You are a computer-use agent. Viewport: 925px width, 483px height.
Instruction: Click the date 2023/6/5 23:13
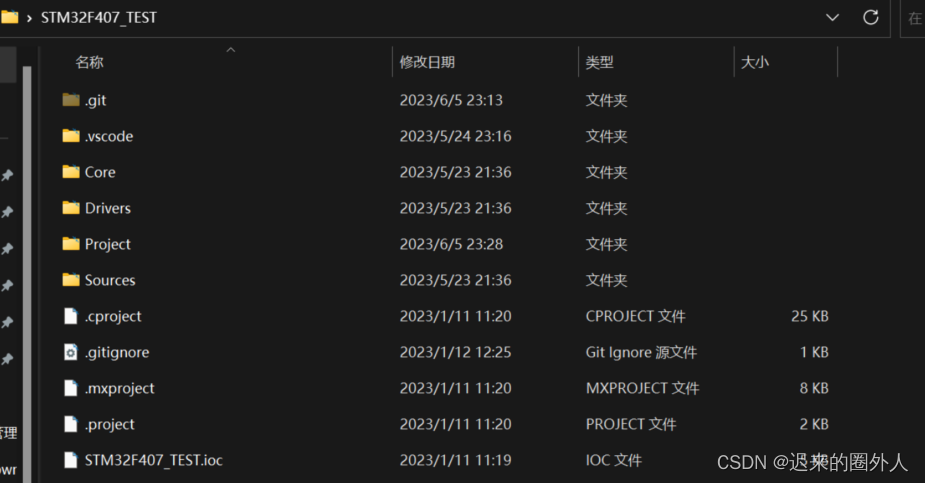tap(451, 100)
